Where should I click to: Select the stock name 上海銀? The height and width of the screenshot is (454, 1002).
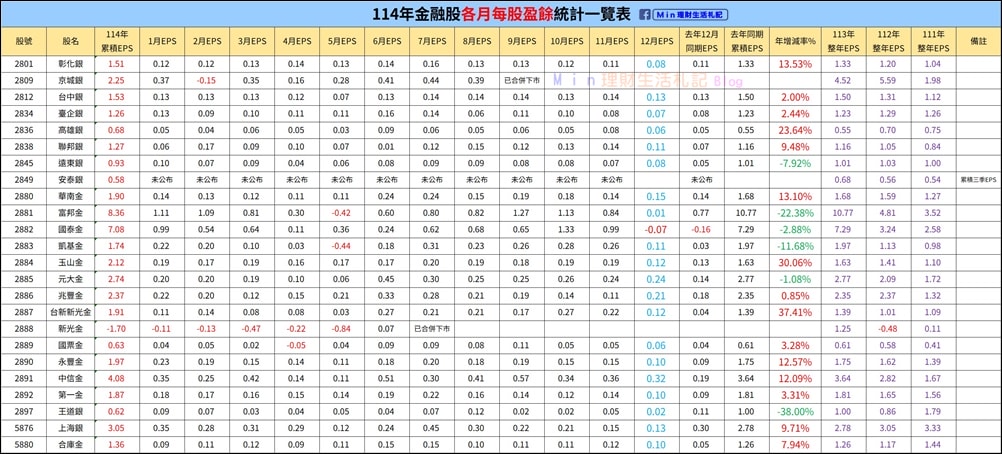pyautogui.click(x=71, y=428)
